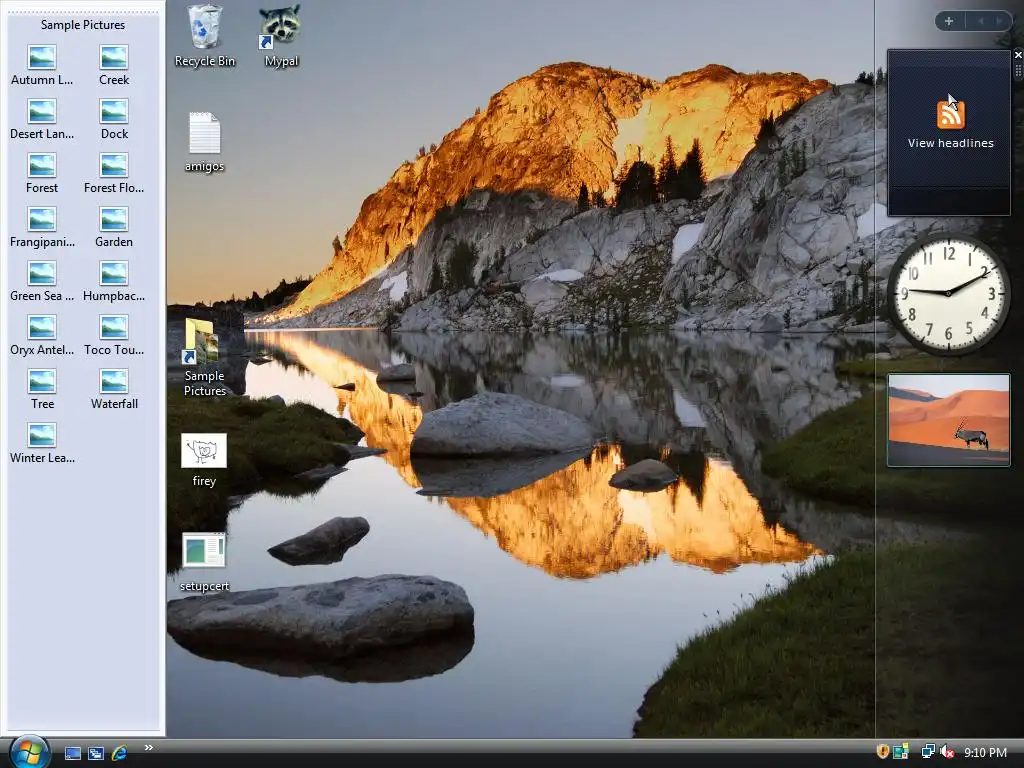Click the analog clock gadget
Image resolution: width=1024 pixels, height=768 pixels.
948,295
